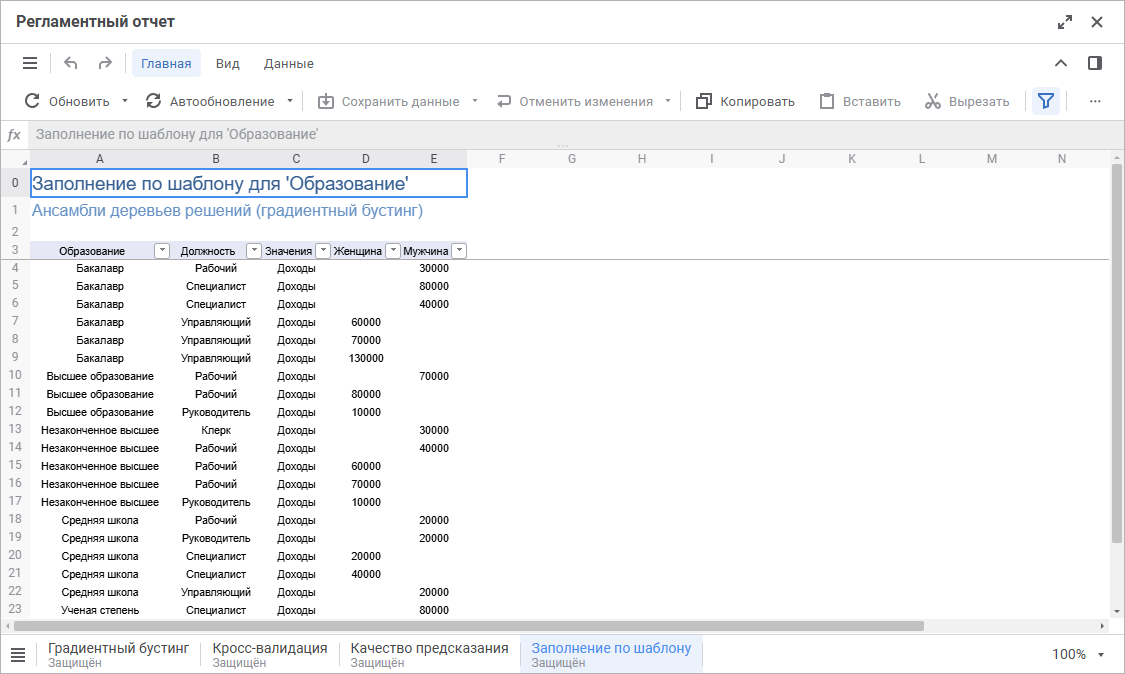The height and width of the screenshot is (674, 1125).
Task: Select the Управляющий cell in row 22
Action: (216, 592)
